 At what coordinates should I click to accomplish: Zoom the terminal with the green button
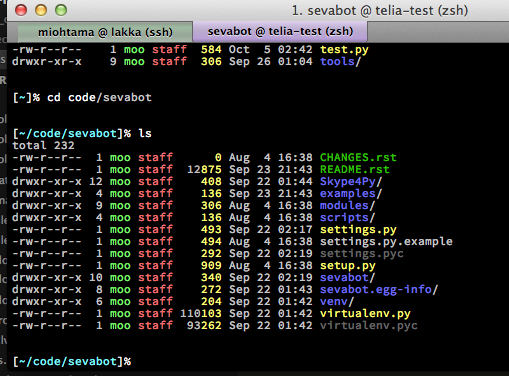click(x=61, y=10)
